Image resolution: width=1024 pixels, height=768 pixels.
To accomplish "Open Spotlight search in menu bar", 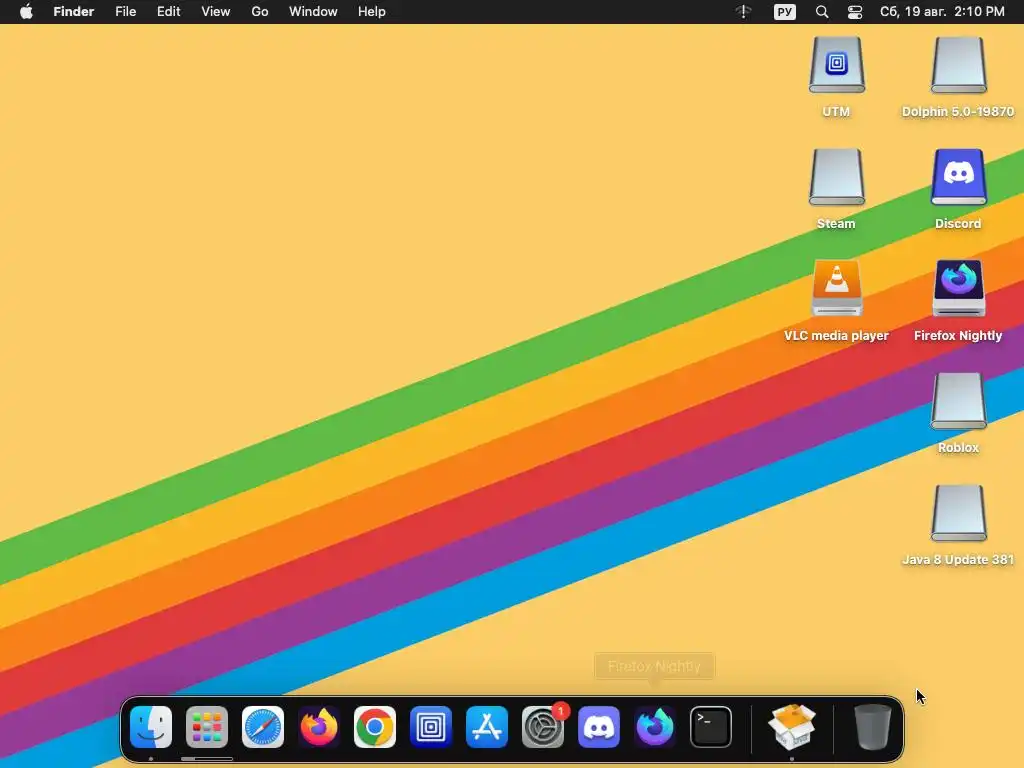I will [822, 12].
